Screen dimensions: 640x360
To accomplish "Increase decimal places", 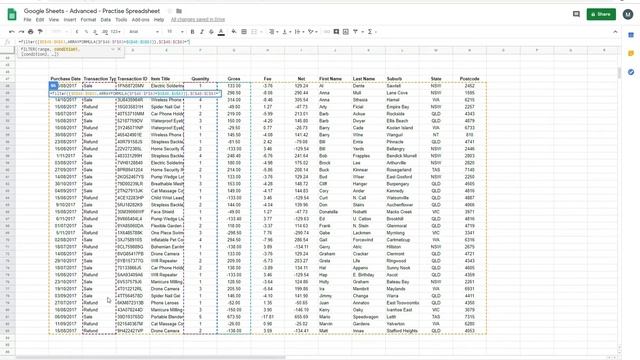I will click(105, 32).
